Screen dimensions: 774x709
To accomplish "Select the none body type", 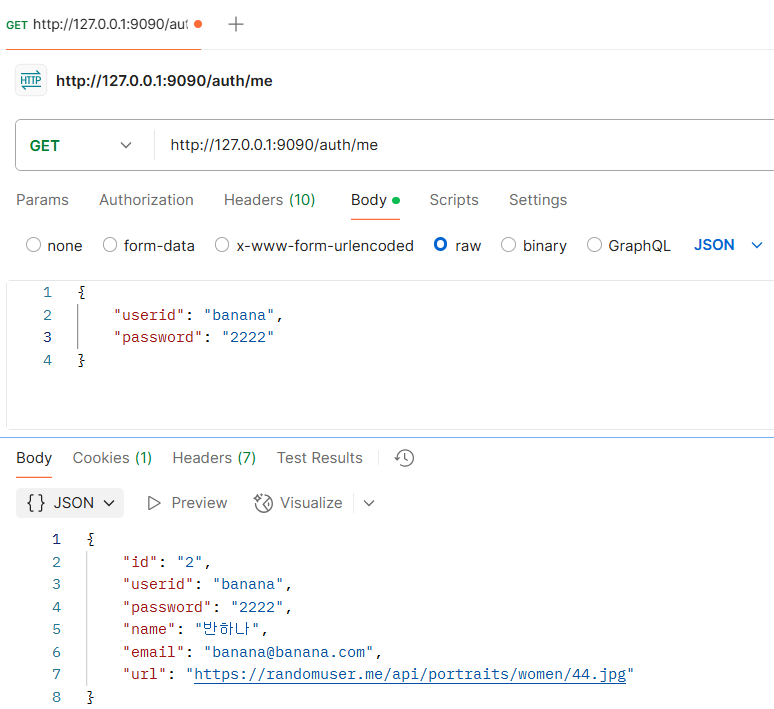I will [34, 245].
